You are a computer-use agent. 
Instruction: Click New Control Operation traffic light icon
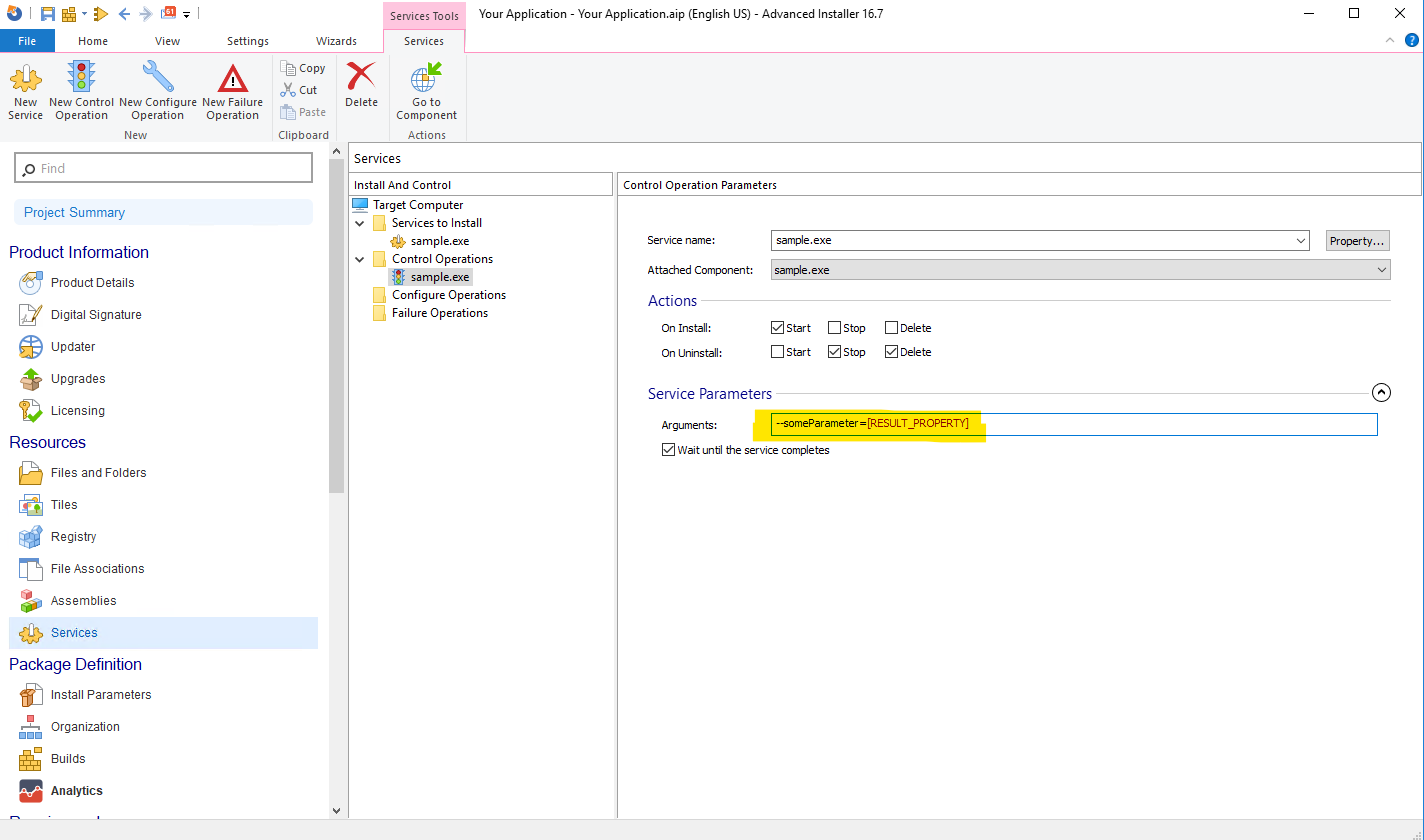click(81, 78)
